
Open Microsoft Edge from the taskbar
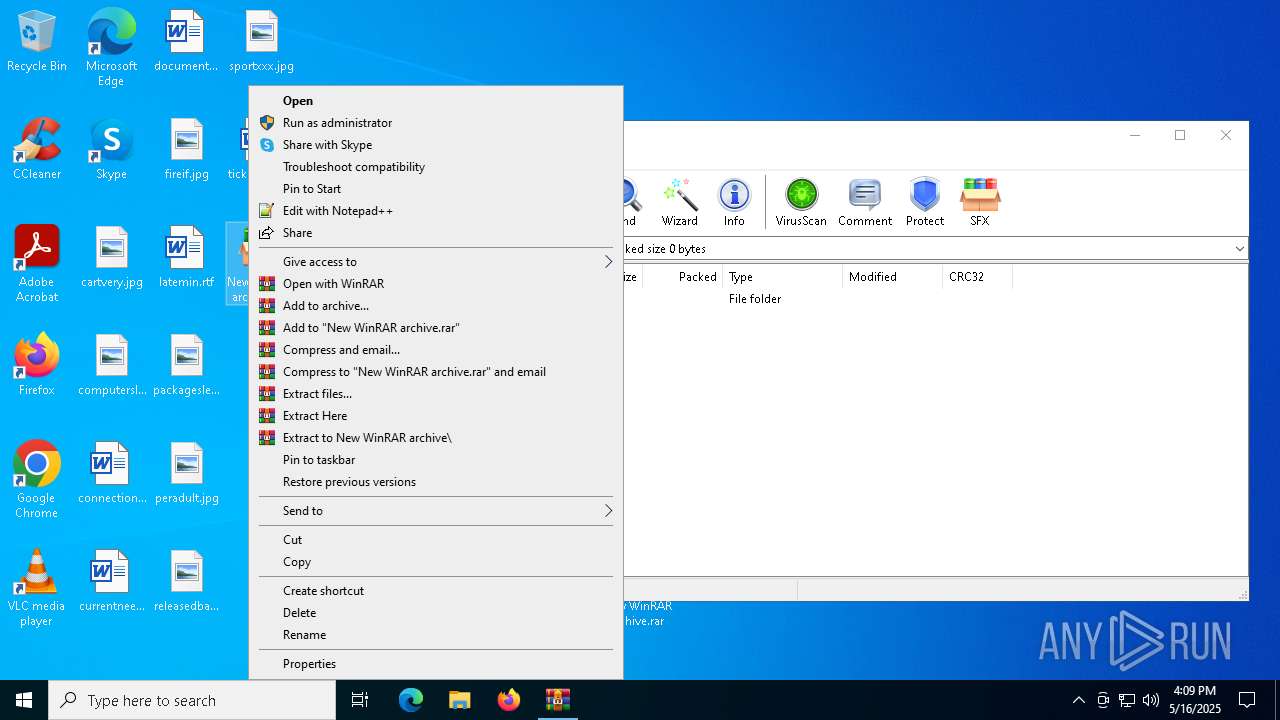pos(411,700)
